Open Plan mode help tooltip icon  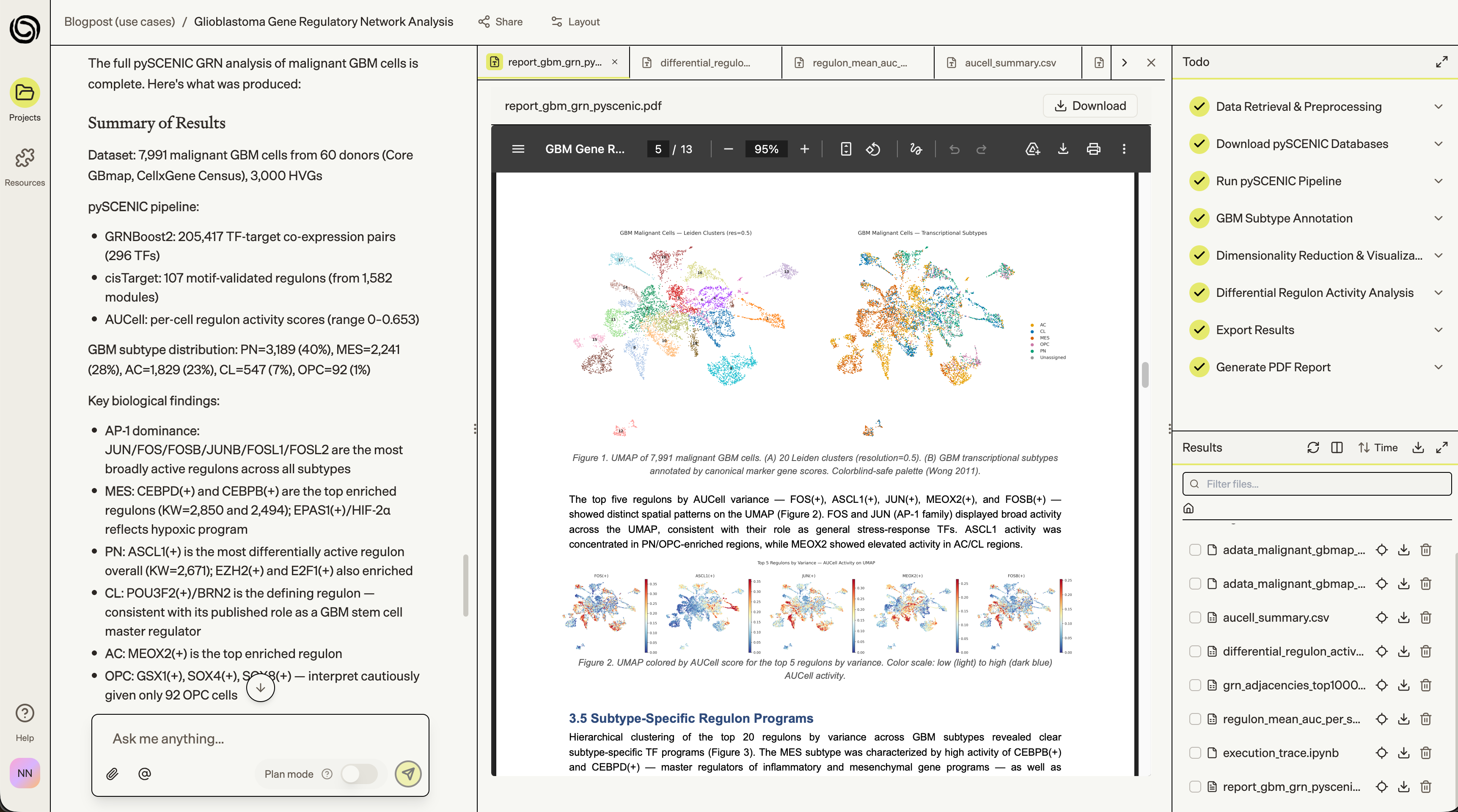pyautogui.click(x=327, y=774)
